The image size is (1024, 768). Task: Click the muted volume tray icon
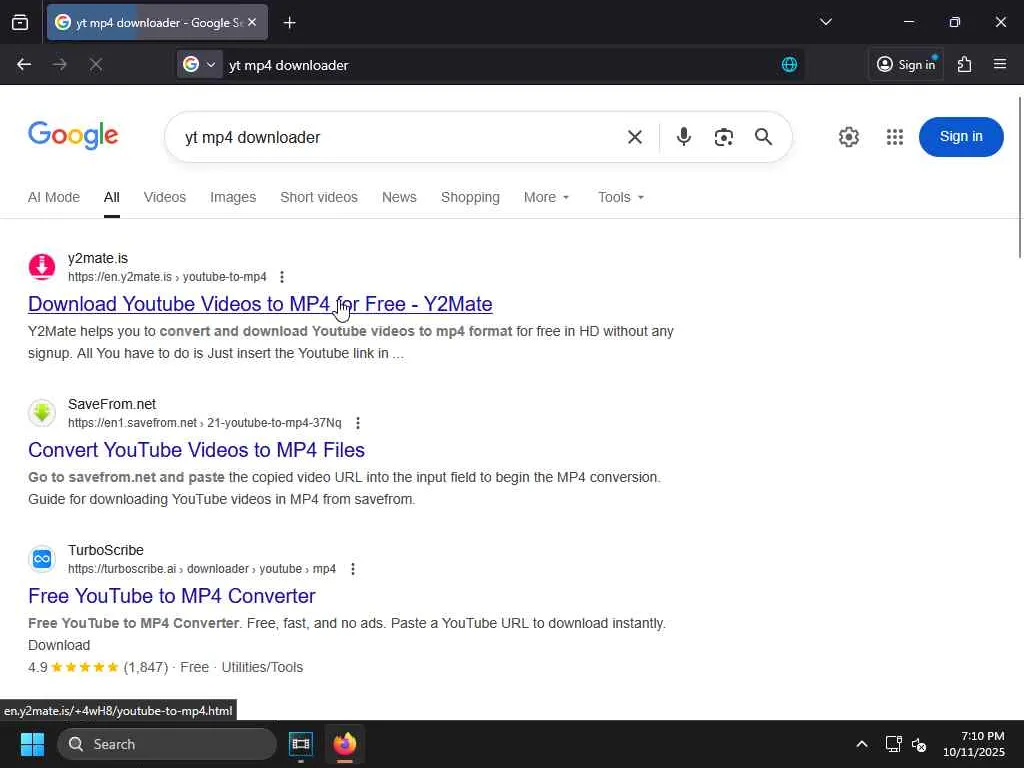(x=919, y=744)
